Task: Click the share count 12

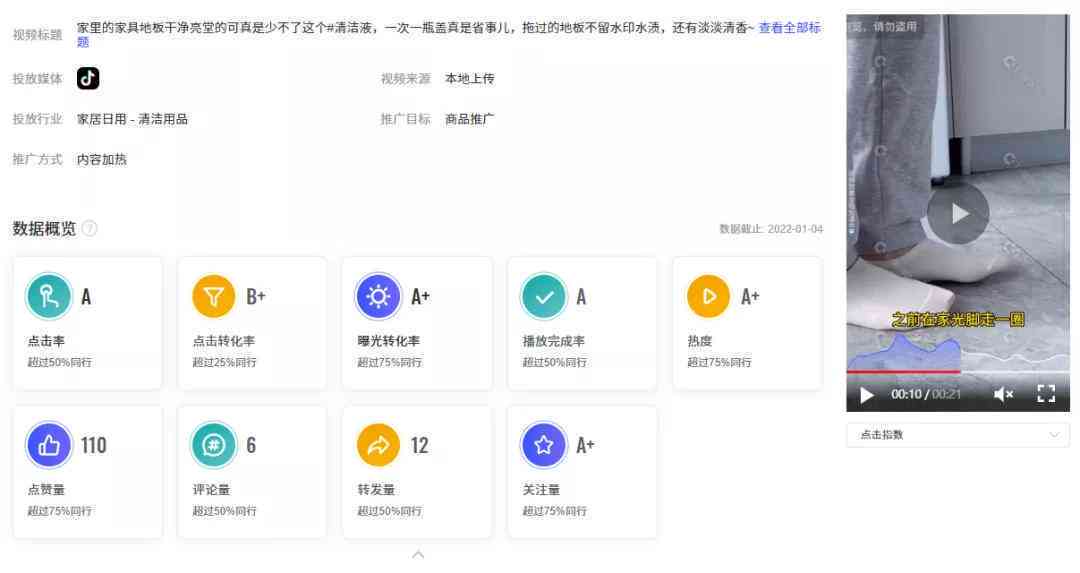Action: (419, 446)
